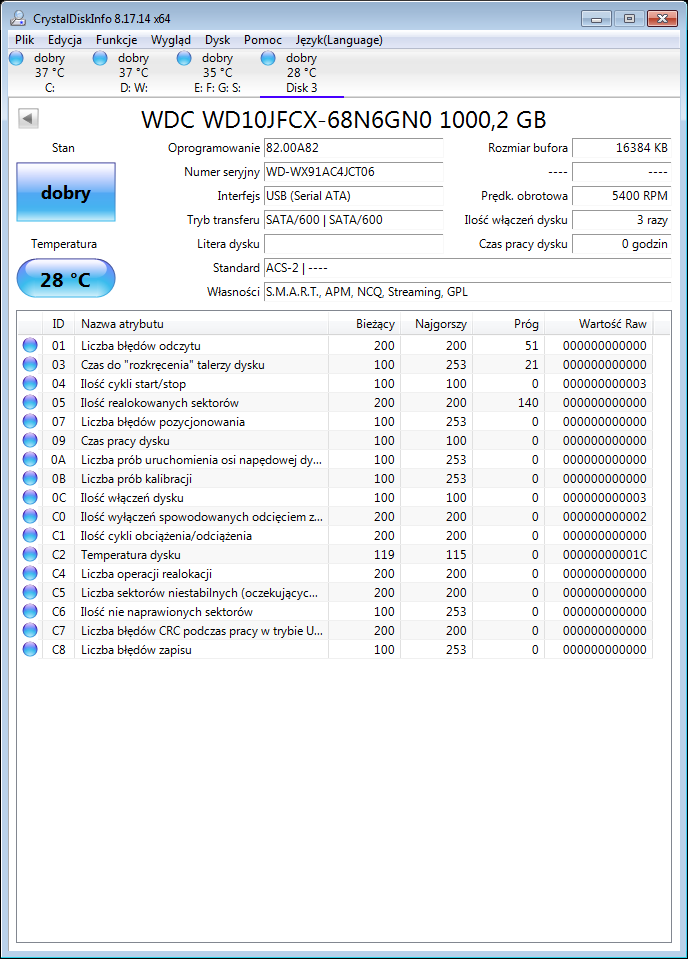Click status orb for attribute 03

pos(30,364)
